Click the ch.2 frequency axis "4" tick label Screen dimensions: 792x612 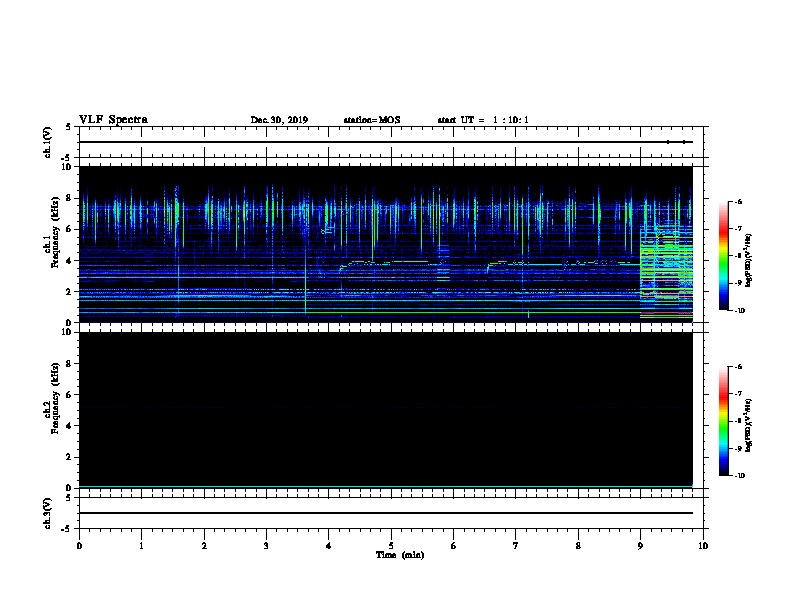pyautogui.click(x=70, y=426)
